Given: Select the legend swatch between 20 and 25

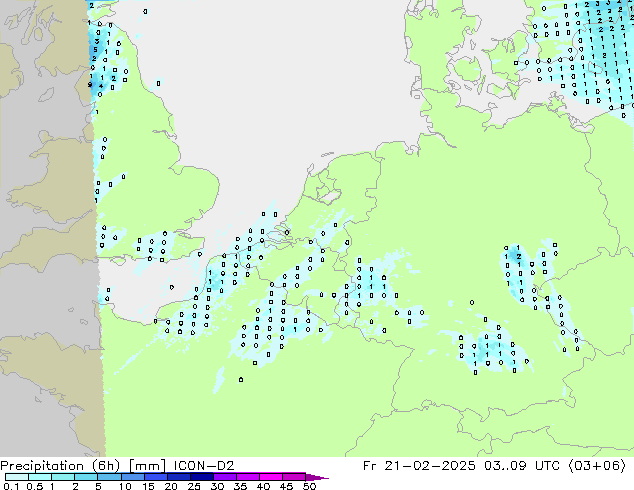Looking at the screenshot, I should point(178,477).
